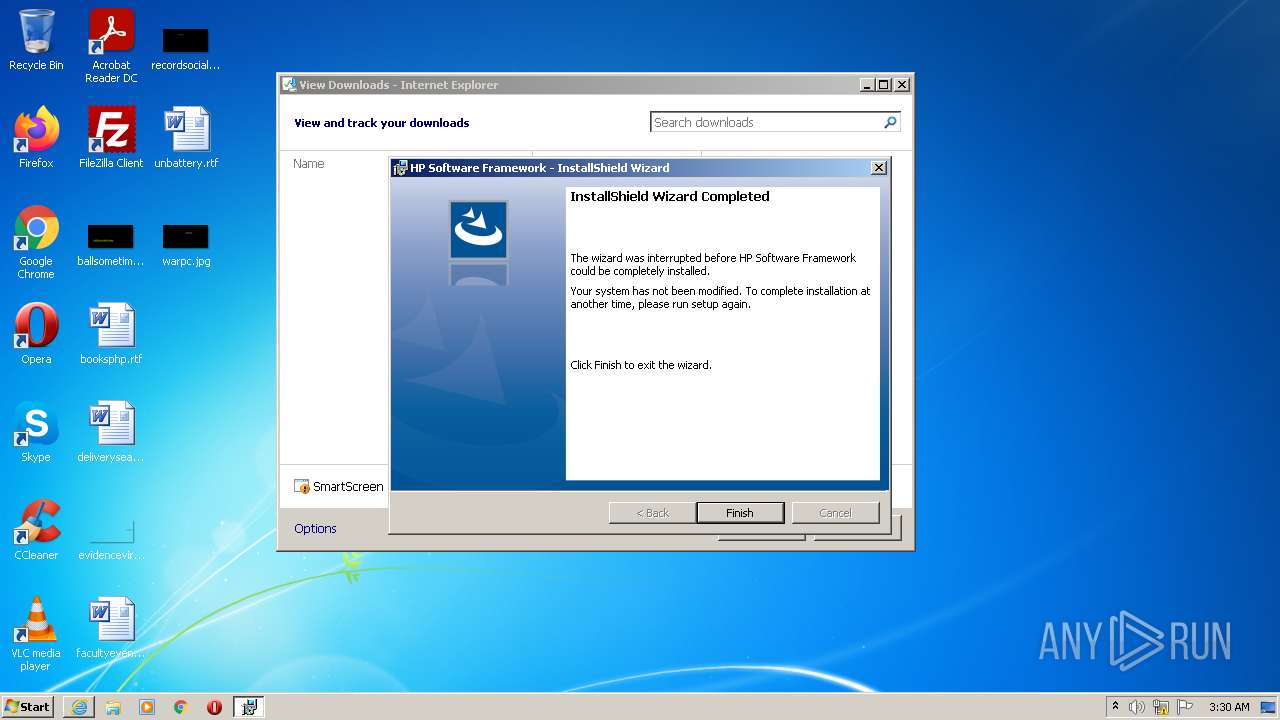The image size is (1280, 720).
Task: Launch VLC media player shortcut
Action: tap(36, 634)
